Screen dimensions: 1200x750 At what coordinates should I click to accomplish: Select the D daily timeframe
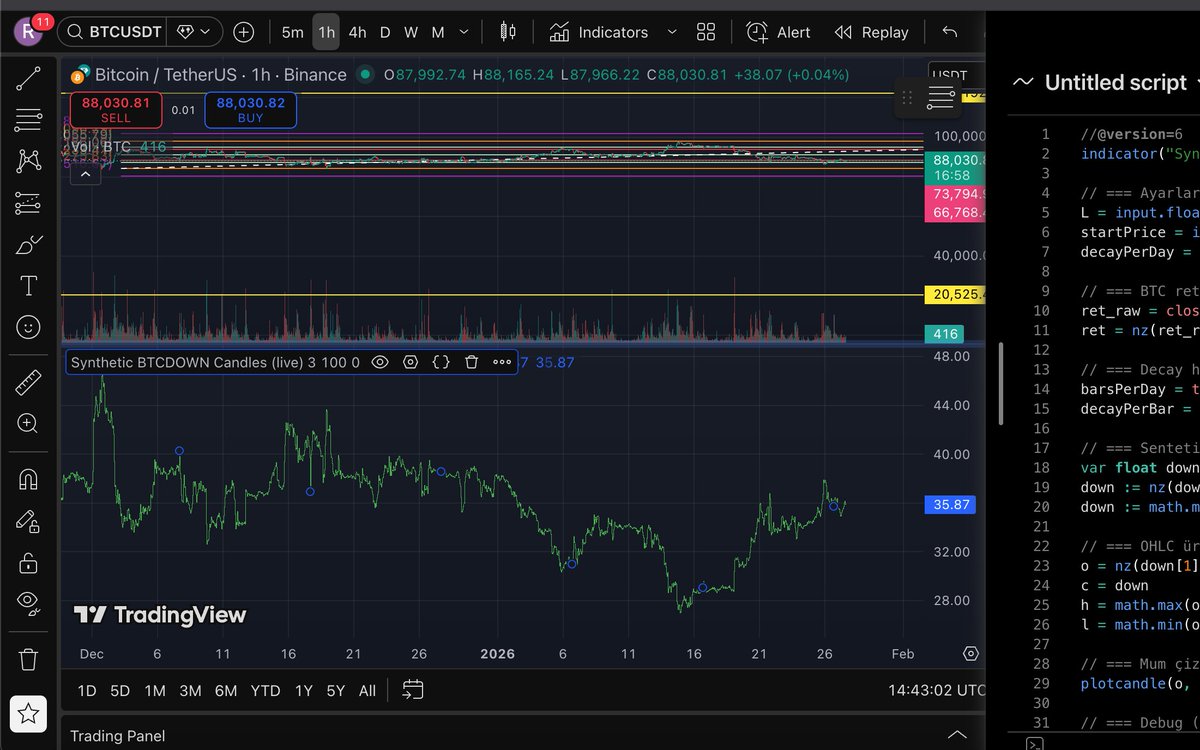[385, 32]
